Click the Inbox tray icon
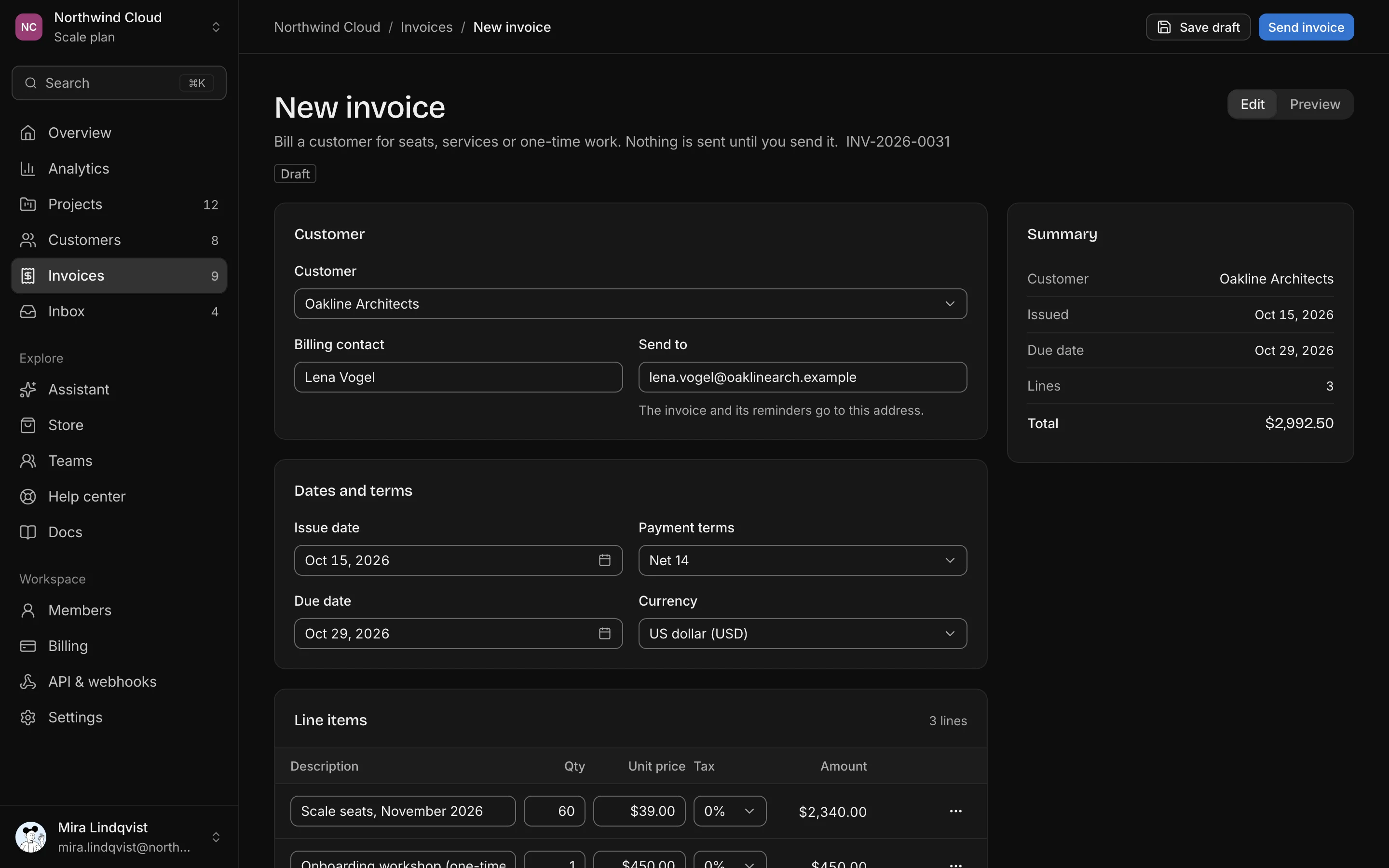This screenshot has width=1389, height=868. [27, 311]
